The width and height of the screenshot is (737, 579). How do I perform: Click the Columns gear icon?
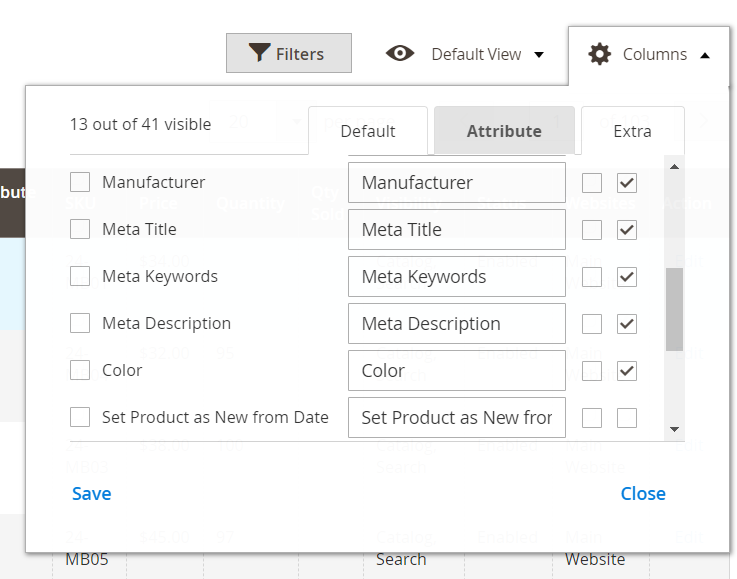tap(599, 54)
